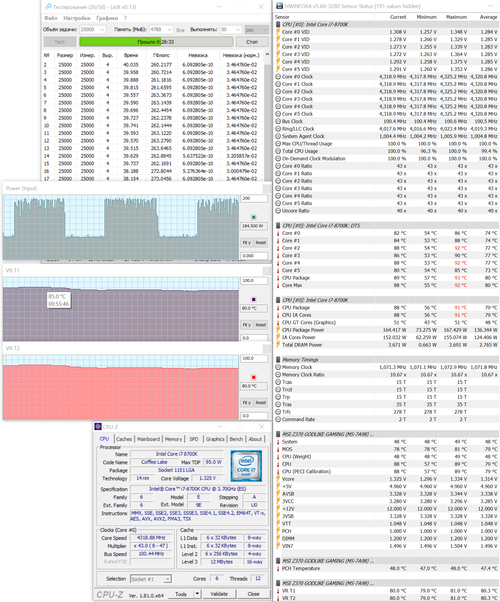Click the arrow next to the Tools button

[197, 594]
